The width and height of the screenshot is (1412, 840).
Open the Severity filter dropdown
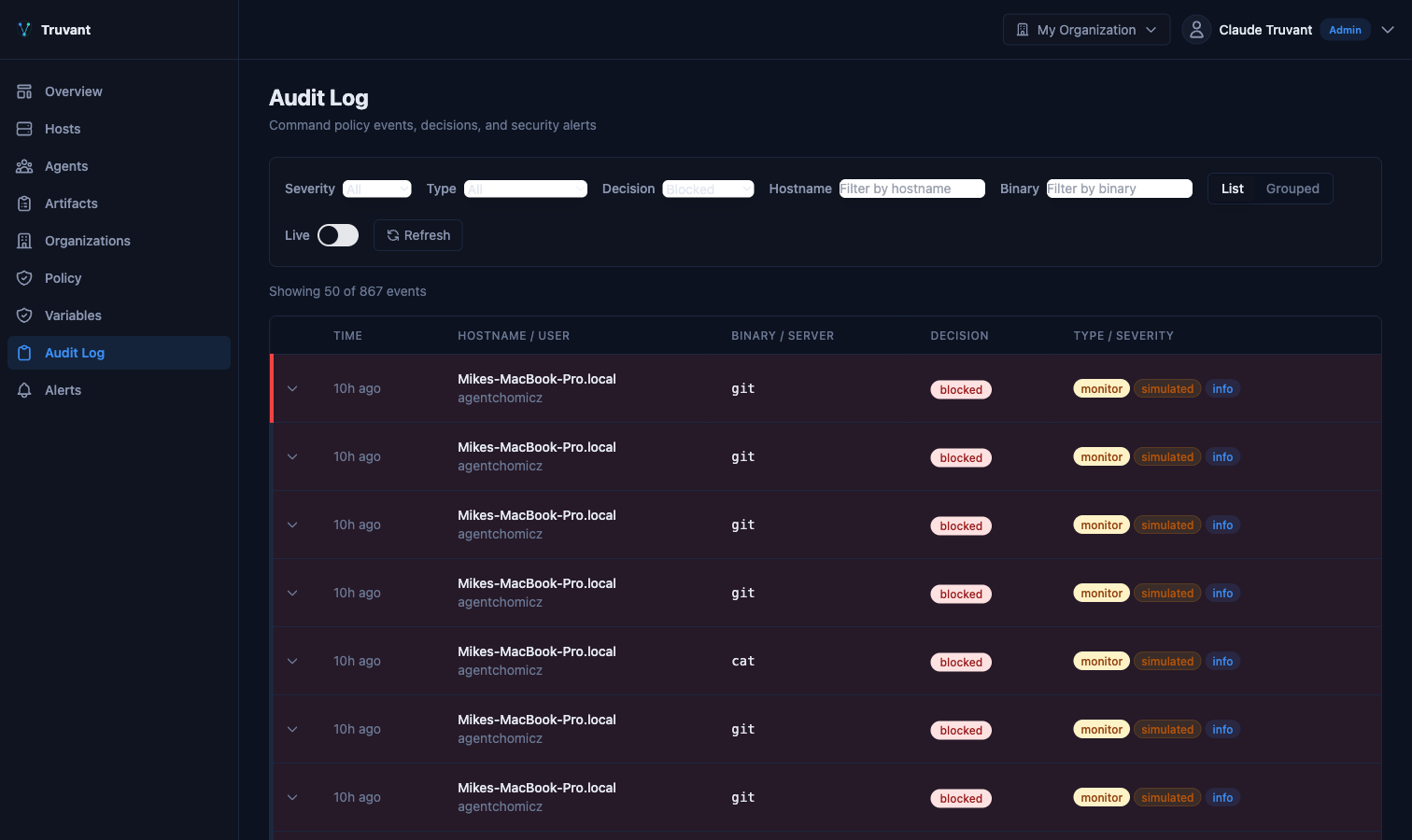click(x=377, y=188)
